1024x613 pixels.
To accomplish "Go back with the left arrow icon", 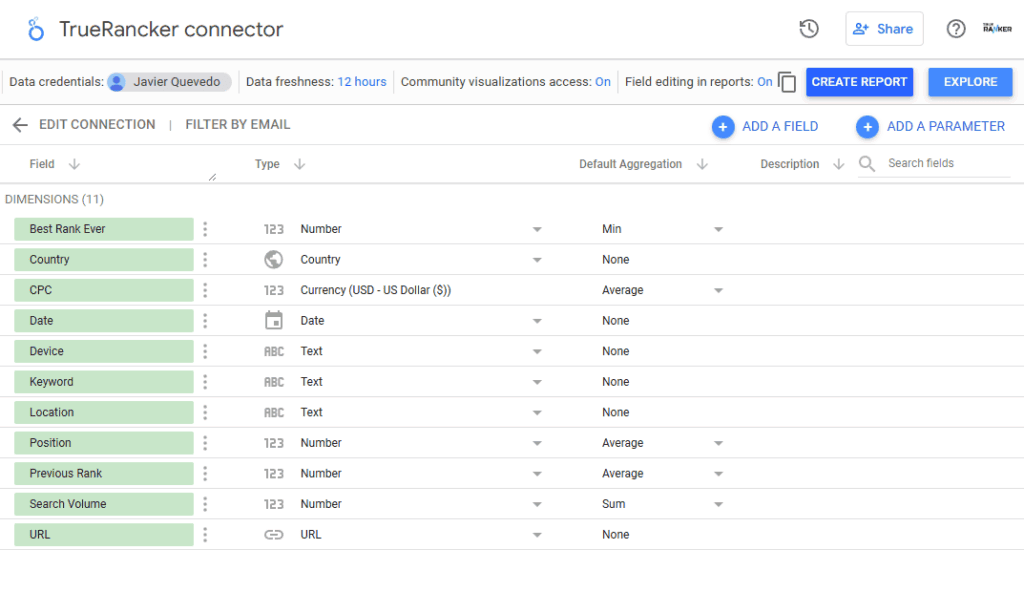I will (20, 125).
